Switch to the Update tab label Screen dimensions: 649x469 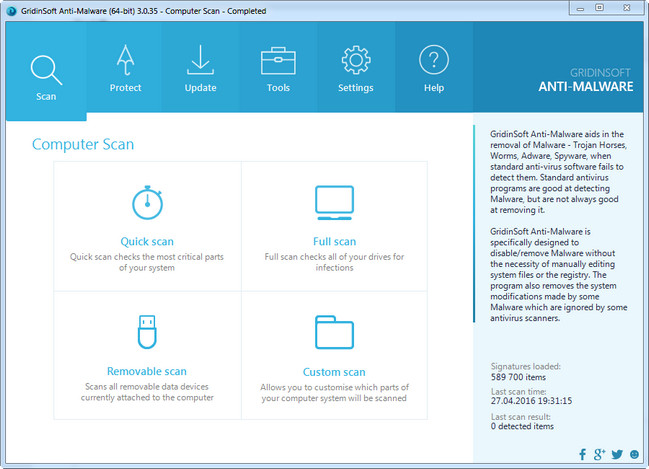pos(200,88)
